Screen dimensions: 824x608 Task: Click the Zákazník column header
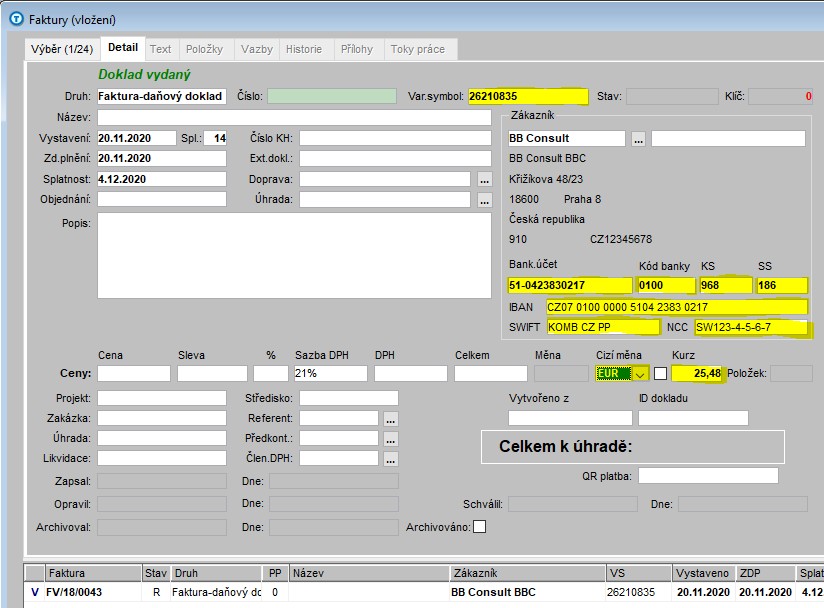pos(528,573)
